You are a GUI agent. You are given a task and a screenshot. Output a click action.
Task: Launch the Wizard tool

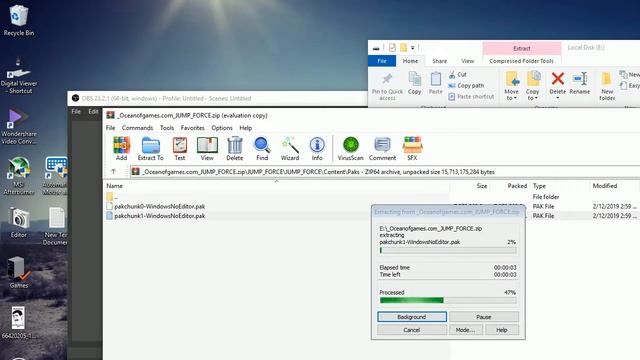click(290, 149)
